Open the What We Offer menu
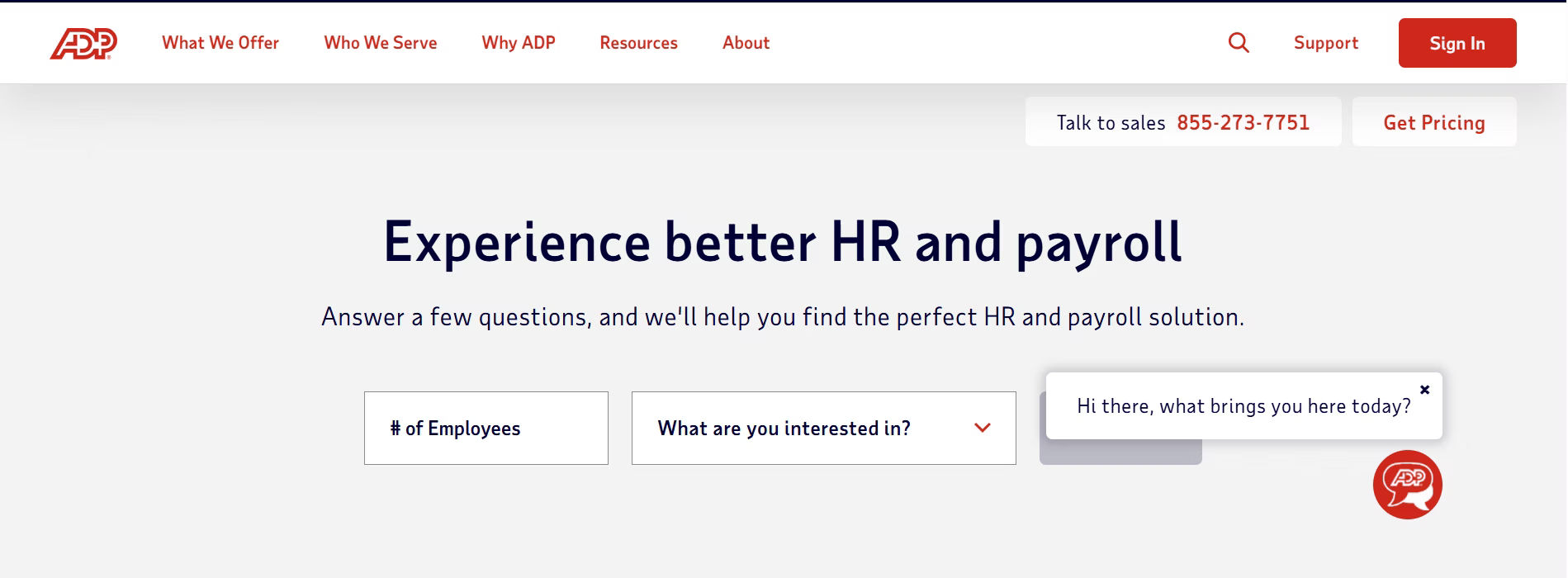This screenshot has height=578, width=1568. [220, 43]
